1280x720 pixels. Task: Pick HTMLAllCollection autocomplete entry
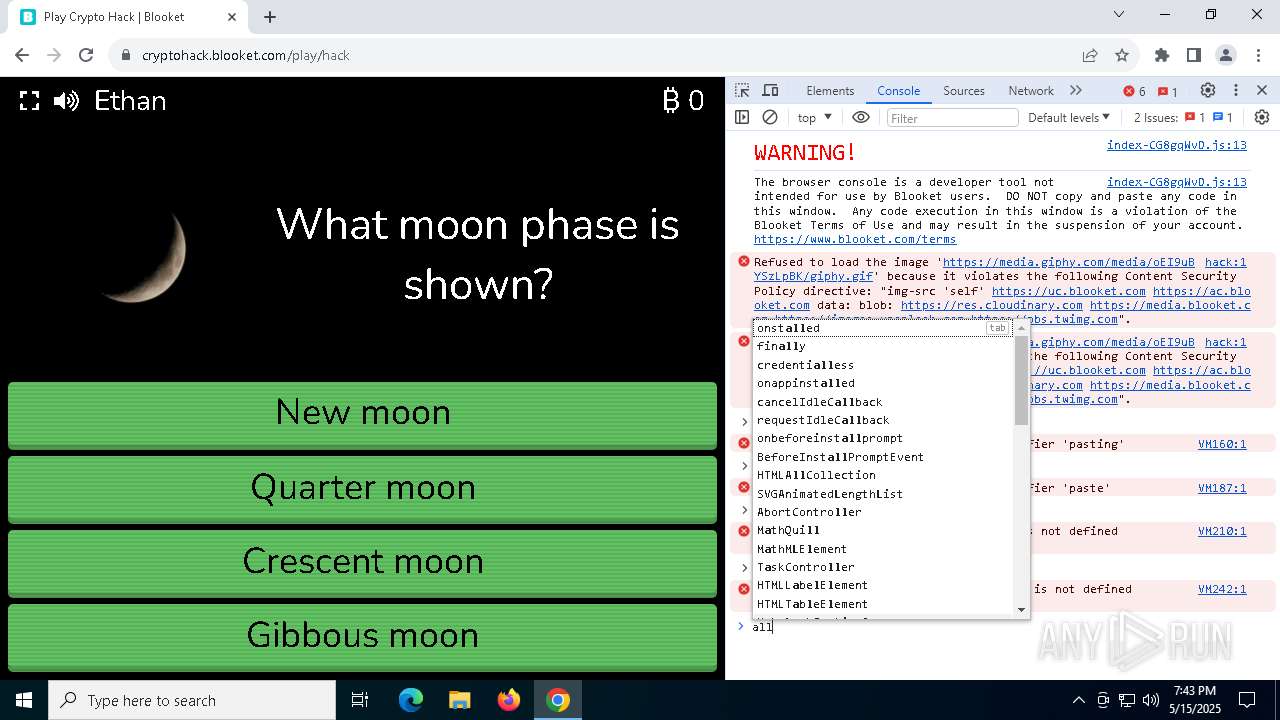883,475
